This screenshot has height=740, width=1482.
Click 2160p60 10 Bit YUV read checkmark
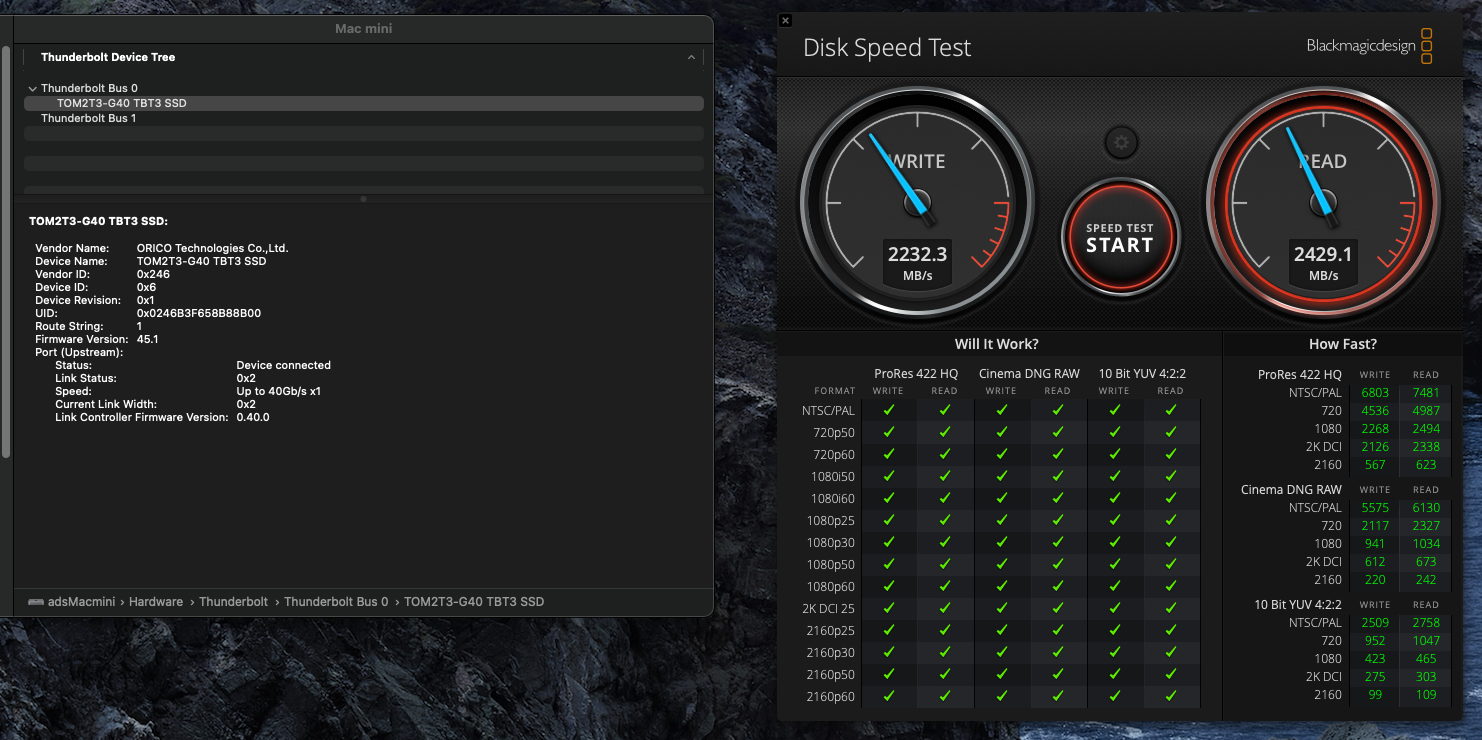click(x=1170, y=696)
